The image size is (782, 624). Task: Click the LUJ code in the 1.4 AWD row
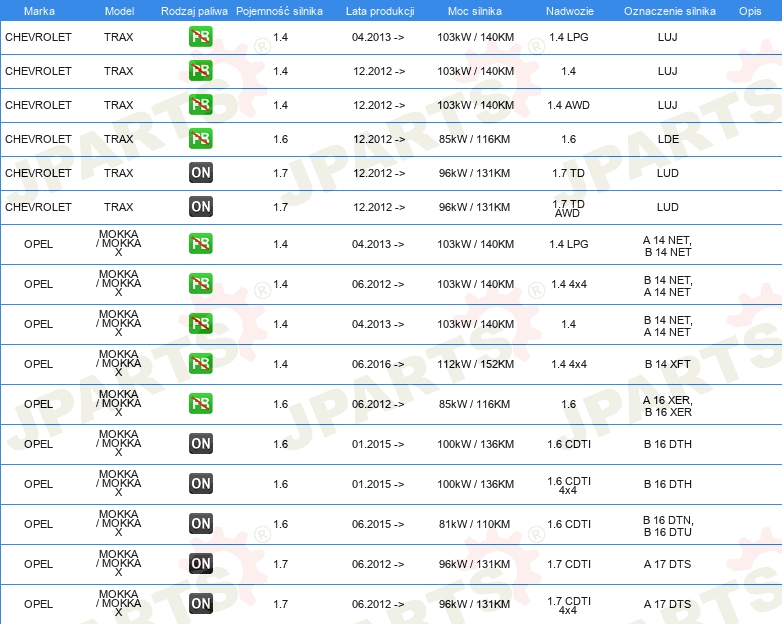[668, 105]
